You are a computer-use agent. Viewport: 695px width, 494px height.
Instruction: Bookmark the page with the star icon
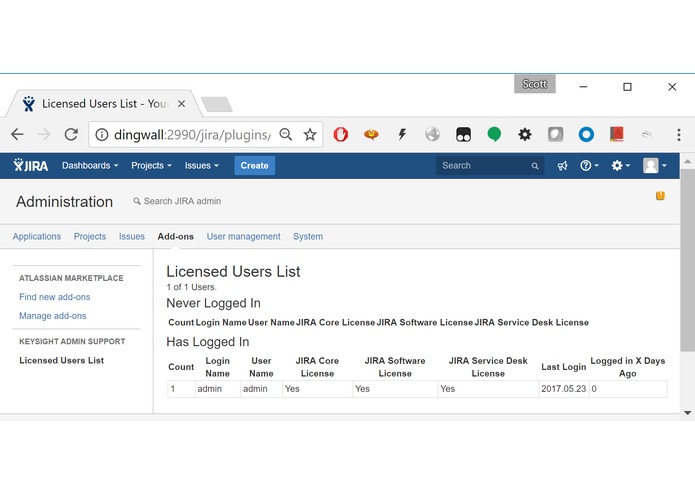coord(310,134)
